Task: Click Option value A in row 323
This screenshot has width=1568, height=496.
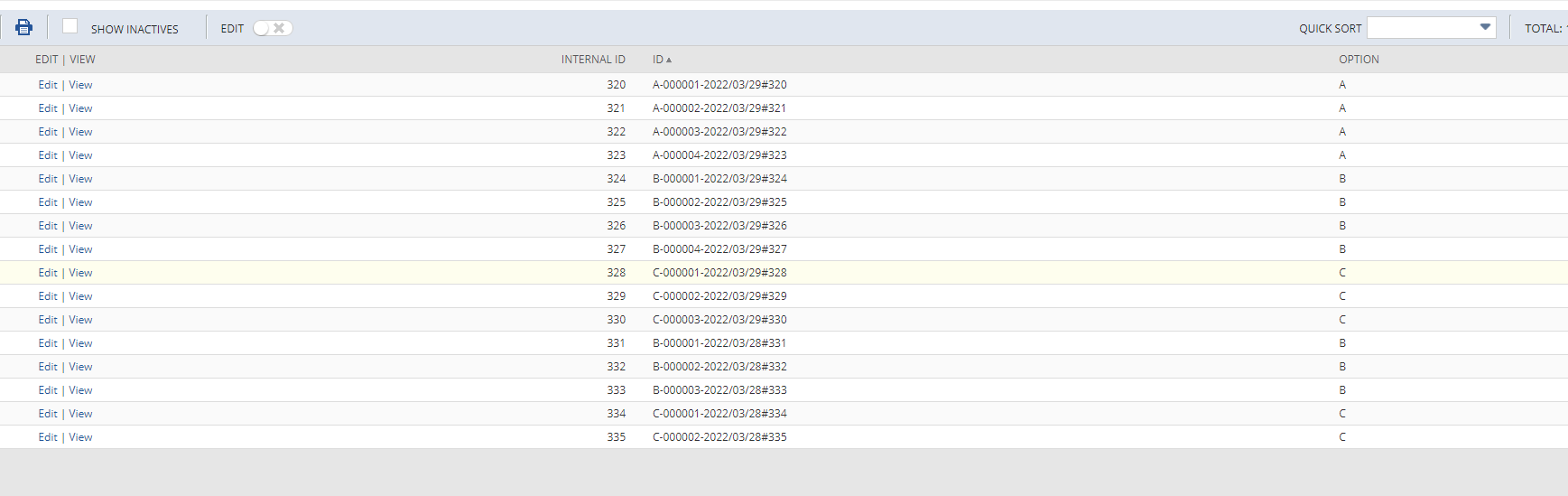Action: coord(1342,155)
